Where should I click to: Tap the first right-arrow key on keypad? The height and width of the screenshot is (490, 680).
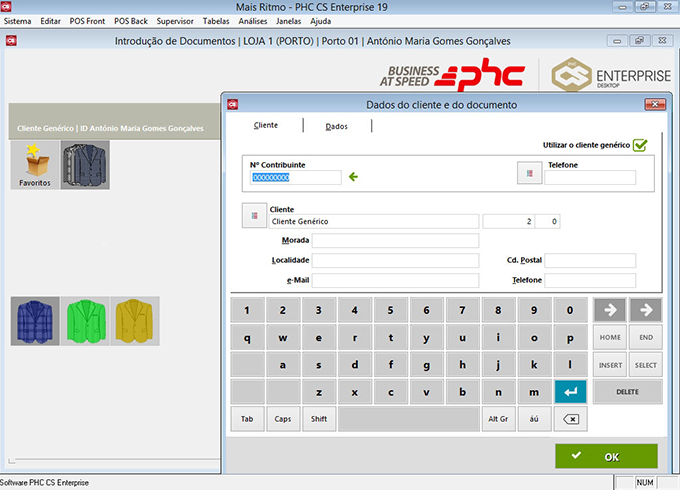(x=610, y=310)
